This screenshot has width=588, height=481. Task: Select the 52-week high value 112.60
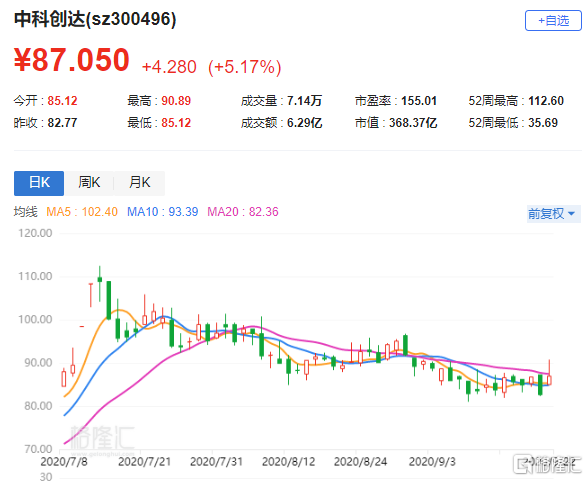point(546,101)
